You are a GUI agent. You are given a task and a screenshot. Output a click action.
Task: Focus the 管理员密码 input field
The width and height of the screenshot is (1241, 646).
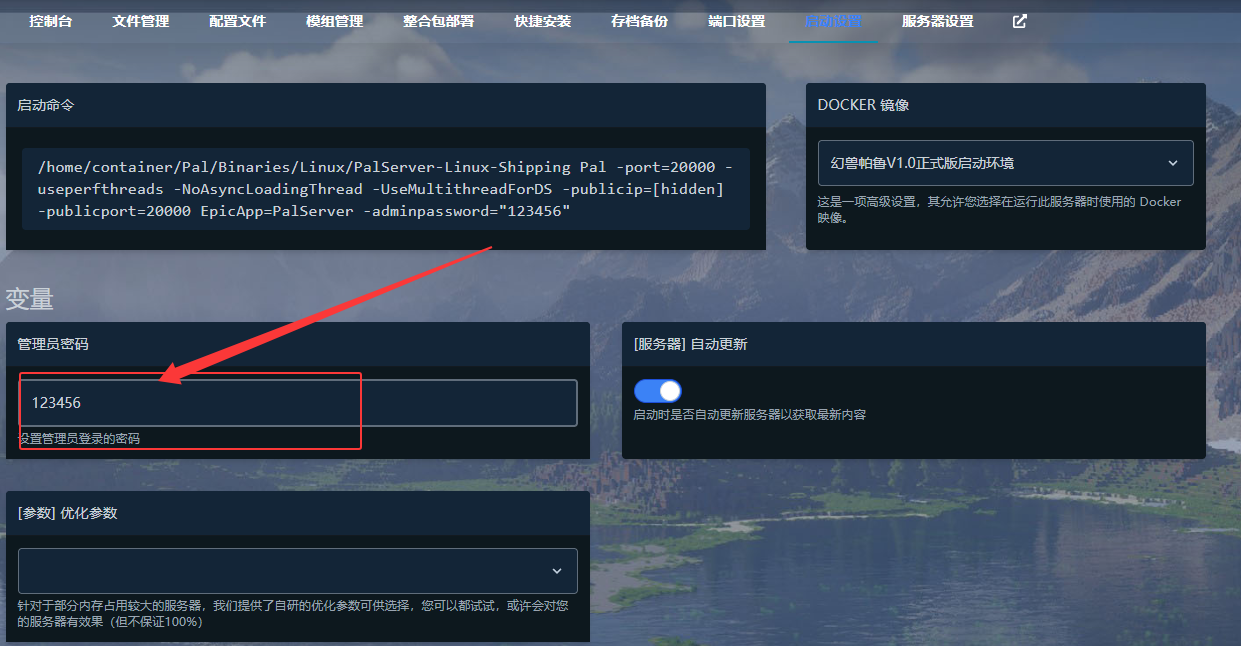pyautogui.click(x=298, y=403)
